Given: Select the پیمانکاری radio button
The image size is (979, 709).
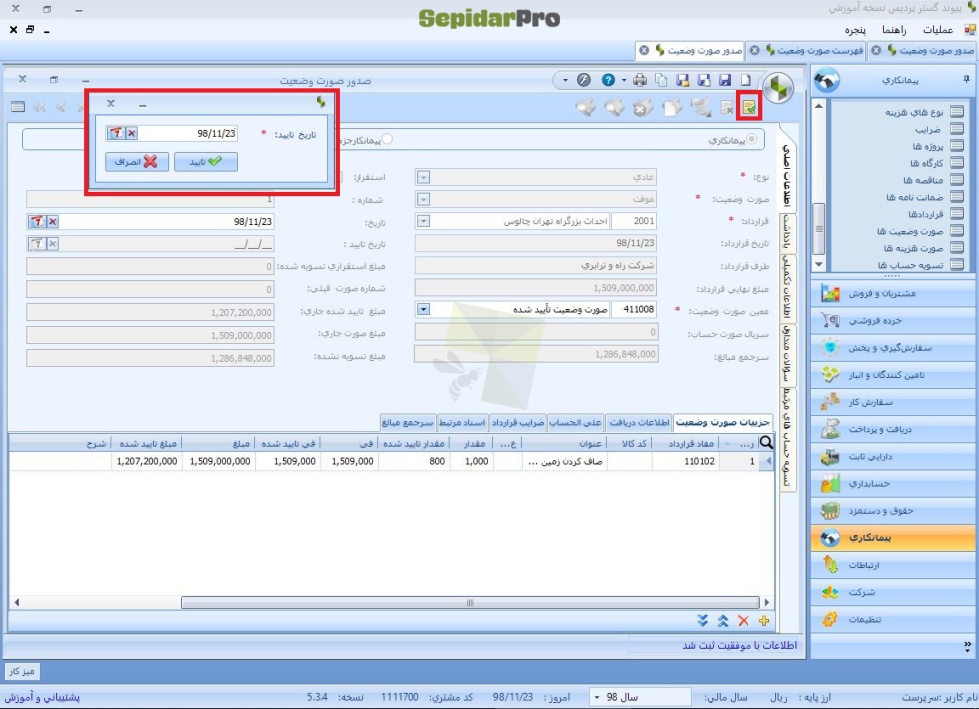Looking at the screenshot, I should click(752, 139).
